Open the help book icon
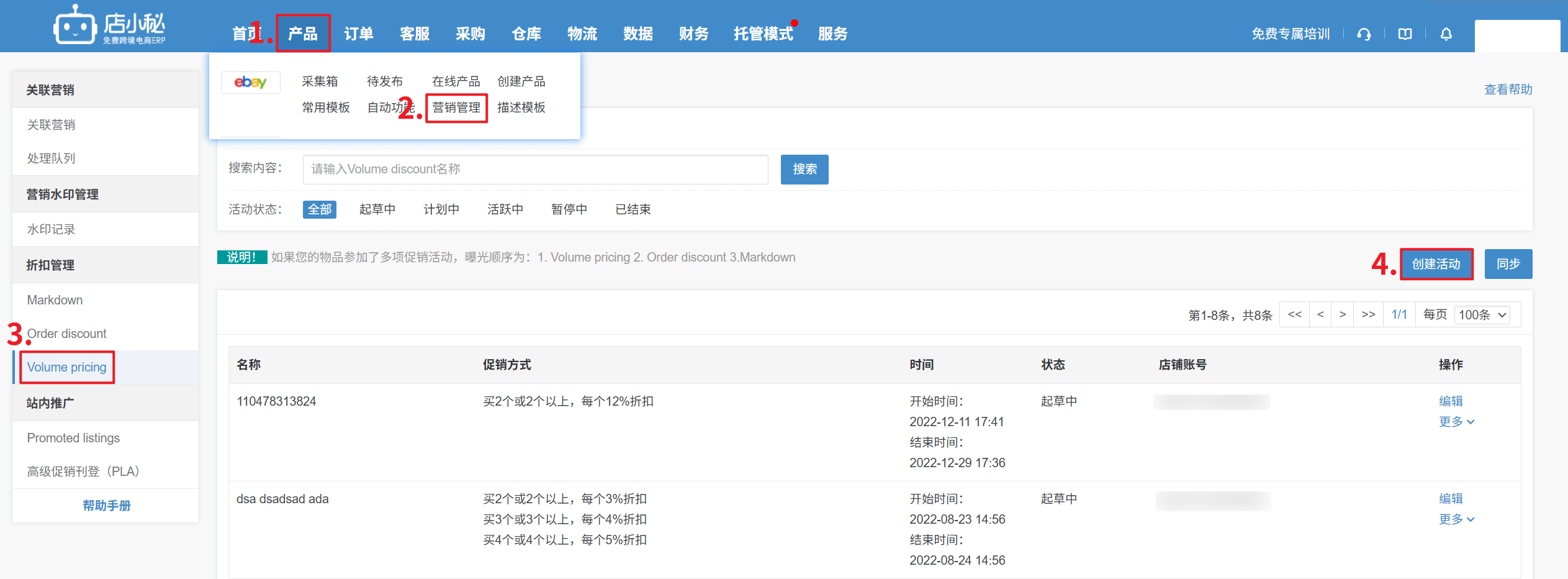The image size is (1568, 579). [x=1405, y=34]
